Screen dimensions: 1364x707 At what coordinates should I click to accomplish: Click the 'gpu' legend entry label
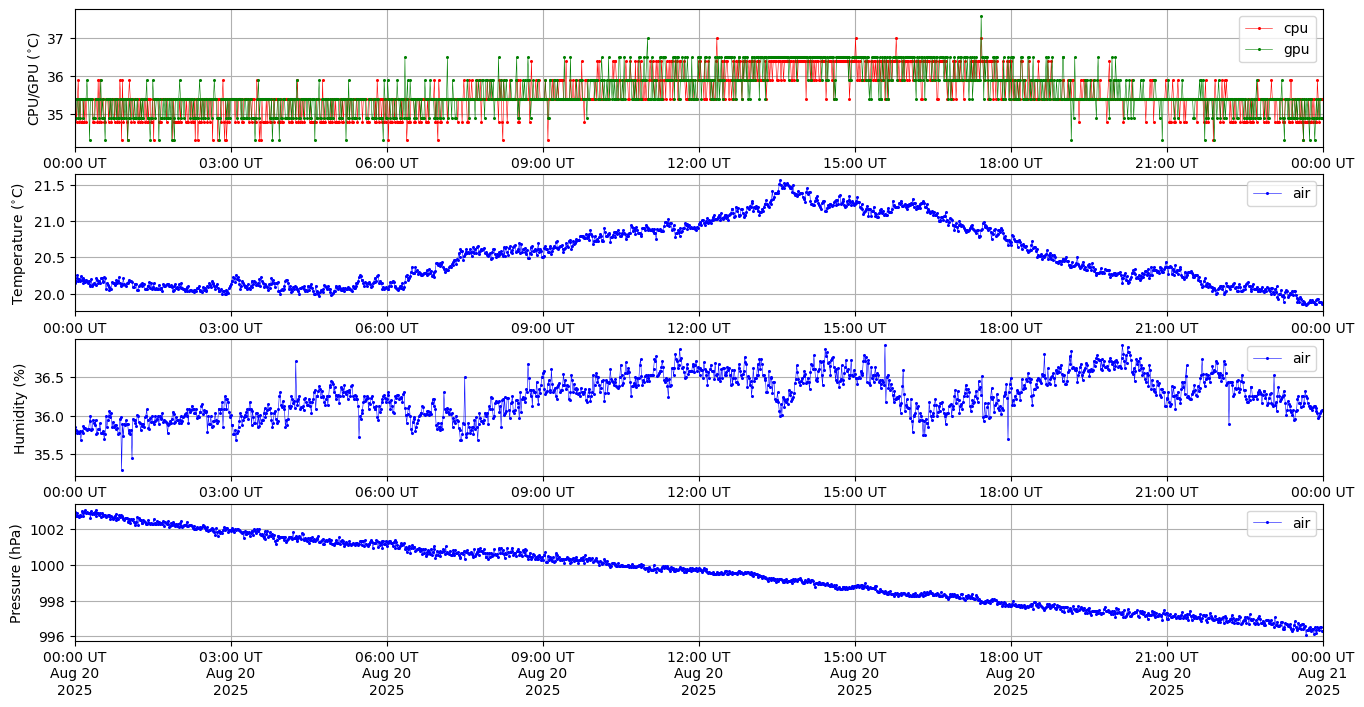pyautogui.click(x=1296, y=48)
